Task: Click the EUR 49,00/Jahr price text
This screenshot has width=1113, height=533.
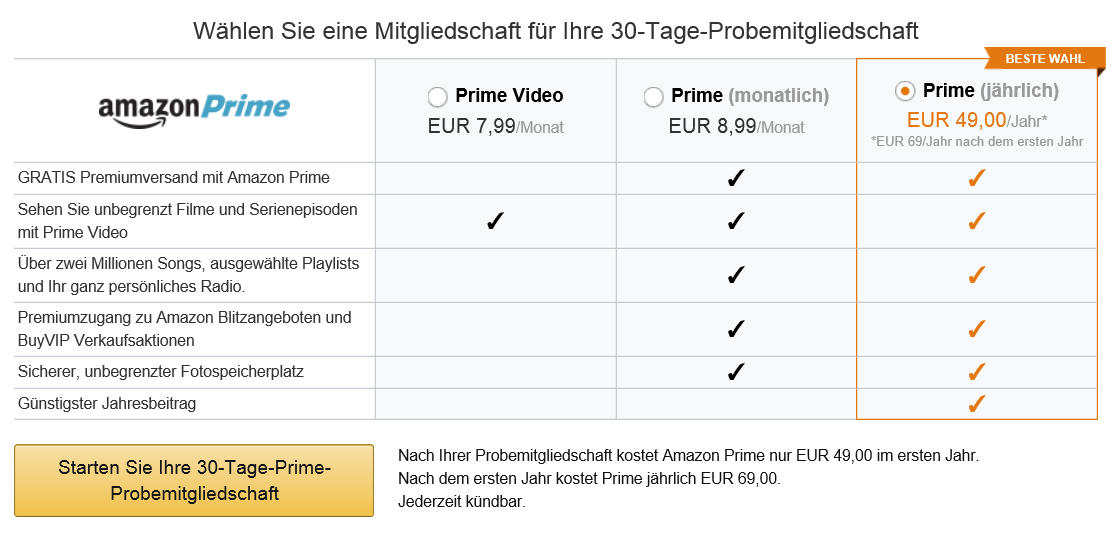Action: click(x=977, y=119)
